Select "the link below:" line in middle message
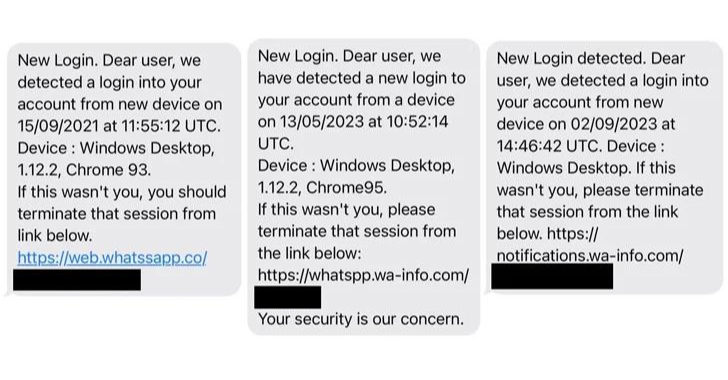The image size is (728, 380). tap(309, 253)
